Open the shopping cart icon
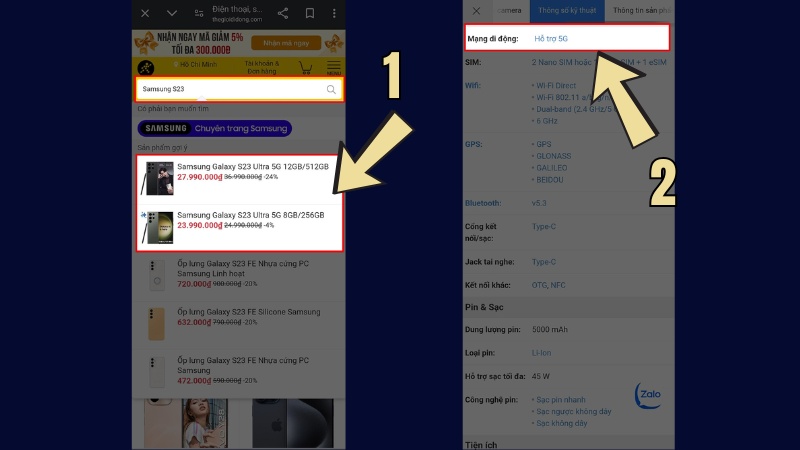Viewport: 800px width, 450px height. [x=305, y=68]
